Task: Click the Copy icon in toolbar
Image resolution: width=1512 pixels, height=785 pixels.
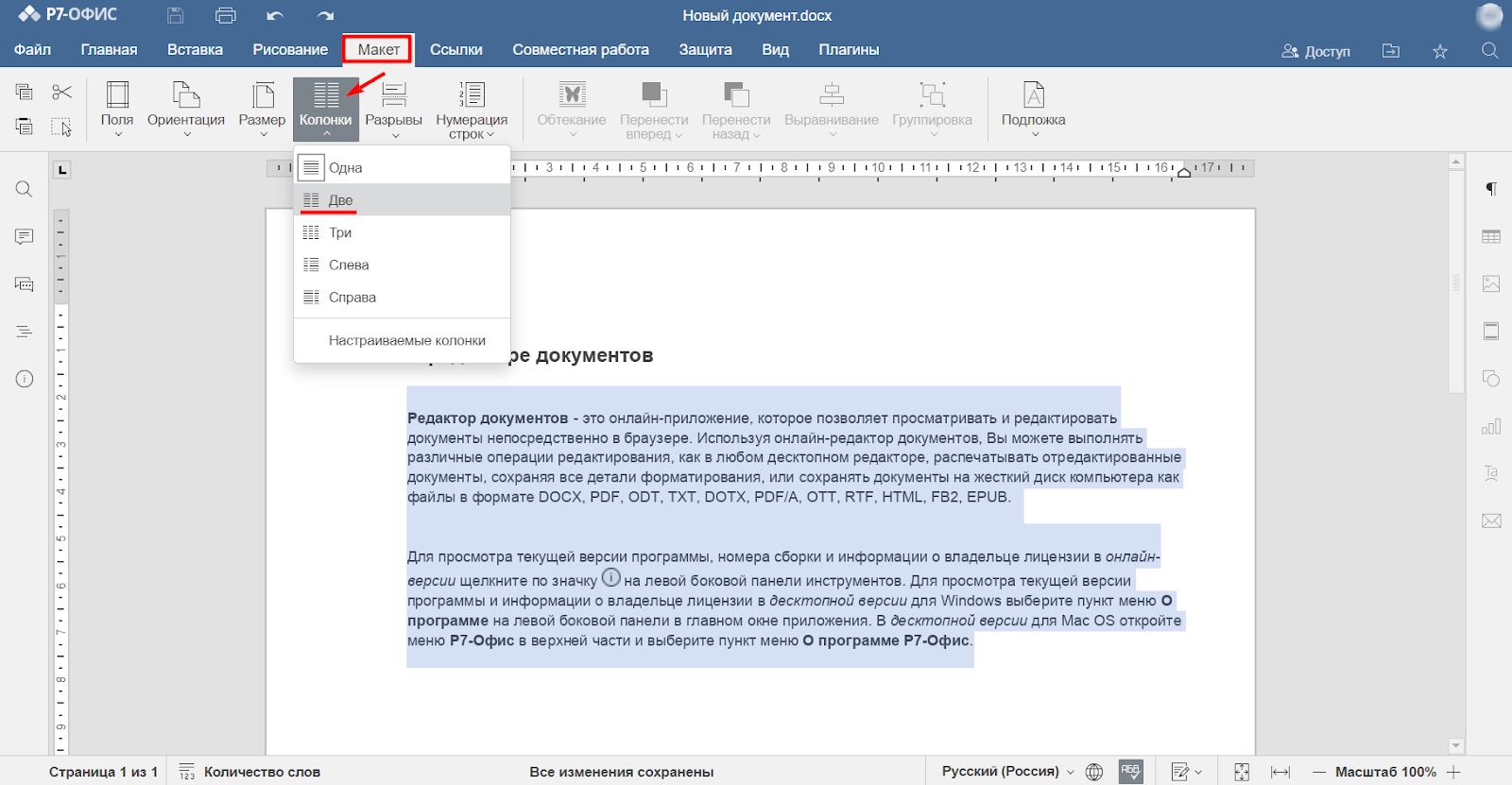Action: click(x=25, y=92)
